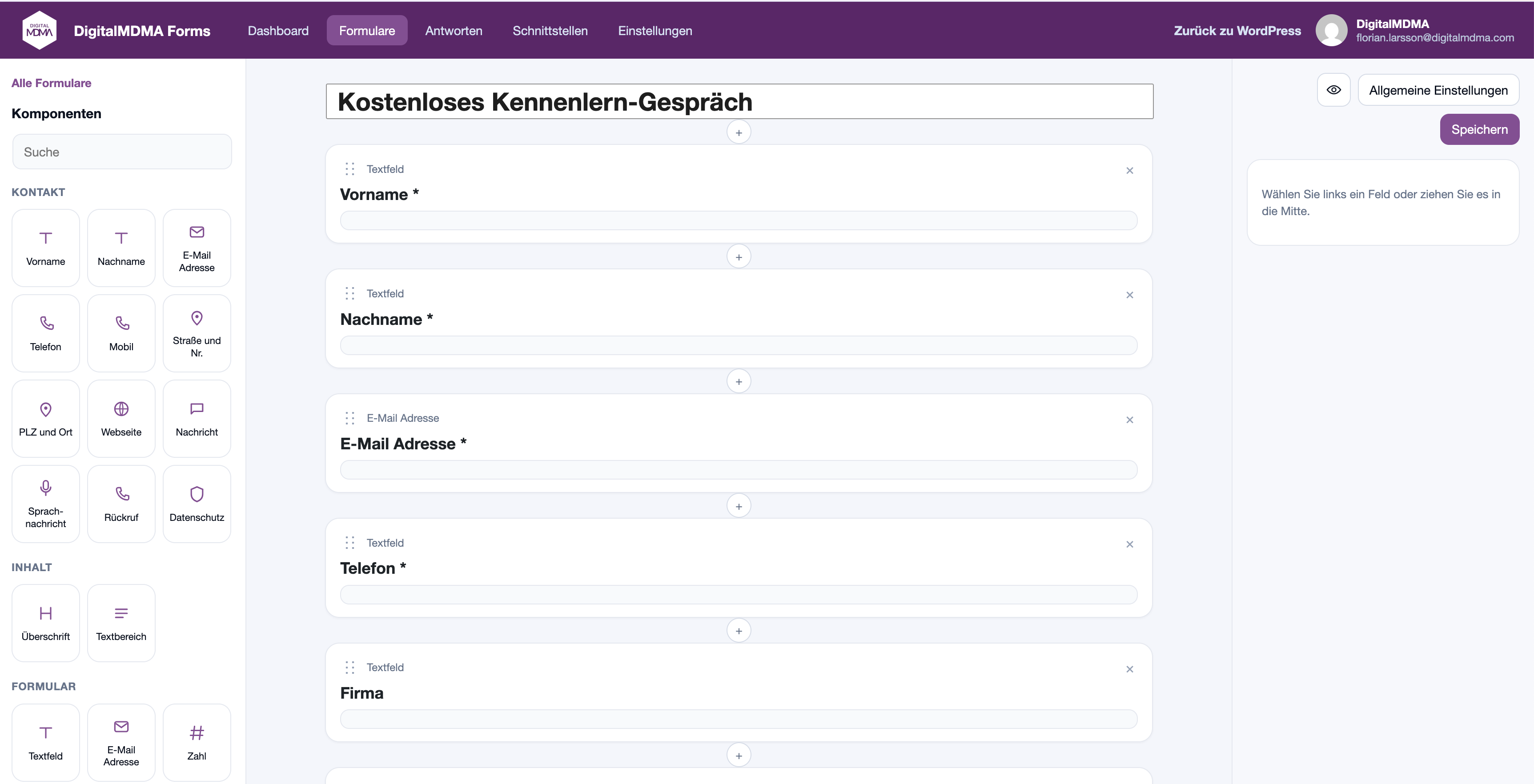This screenshot has width=1534, height=784.
Task: Select the Mobil component
Action: click(121, 333)
